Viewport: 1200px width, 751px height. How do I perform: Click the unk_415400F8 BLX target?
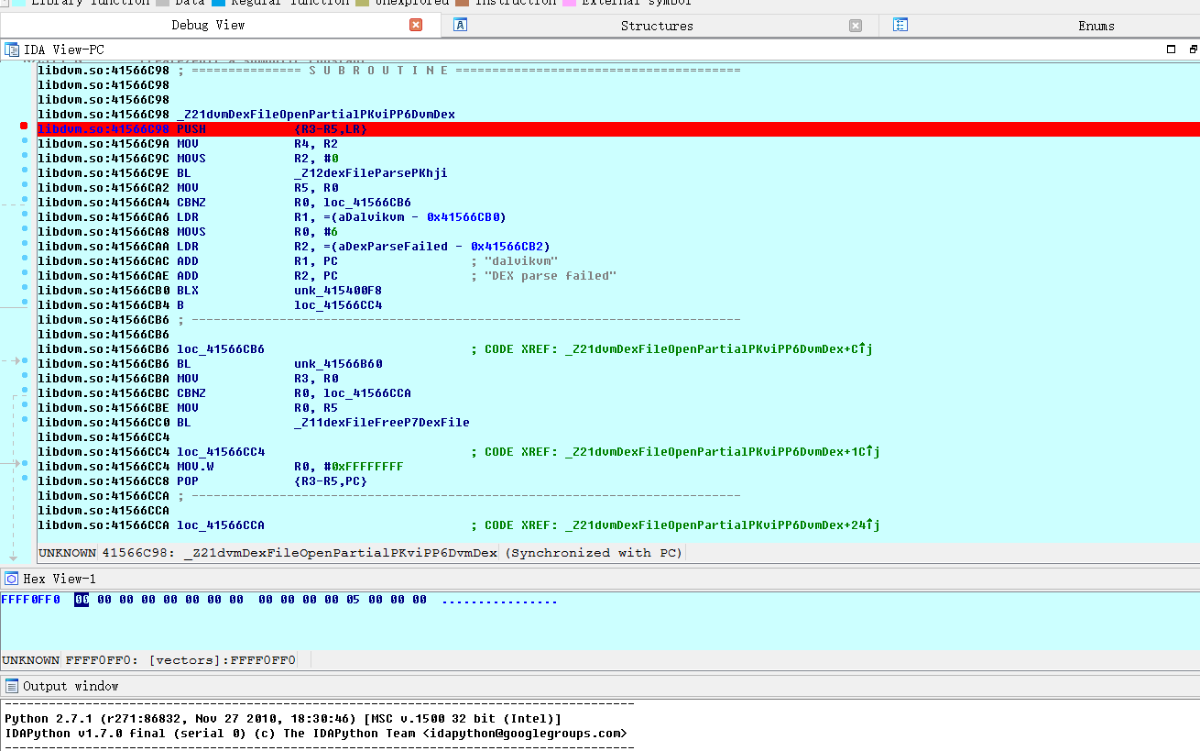click(x=337, y=290)
